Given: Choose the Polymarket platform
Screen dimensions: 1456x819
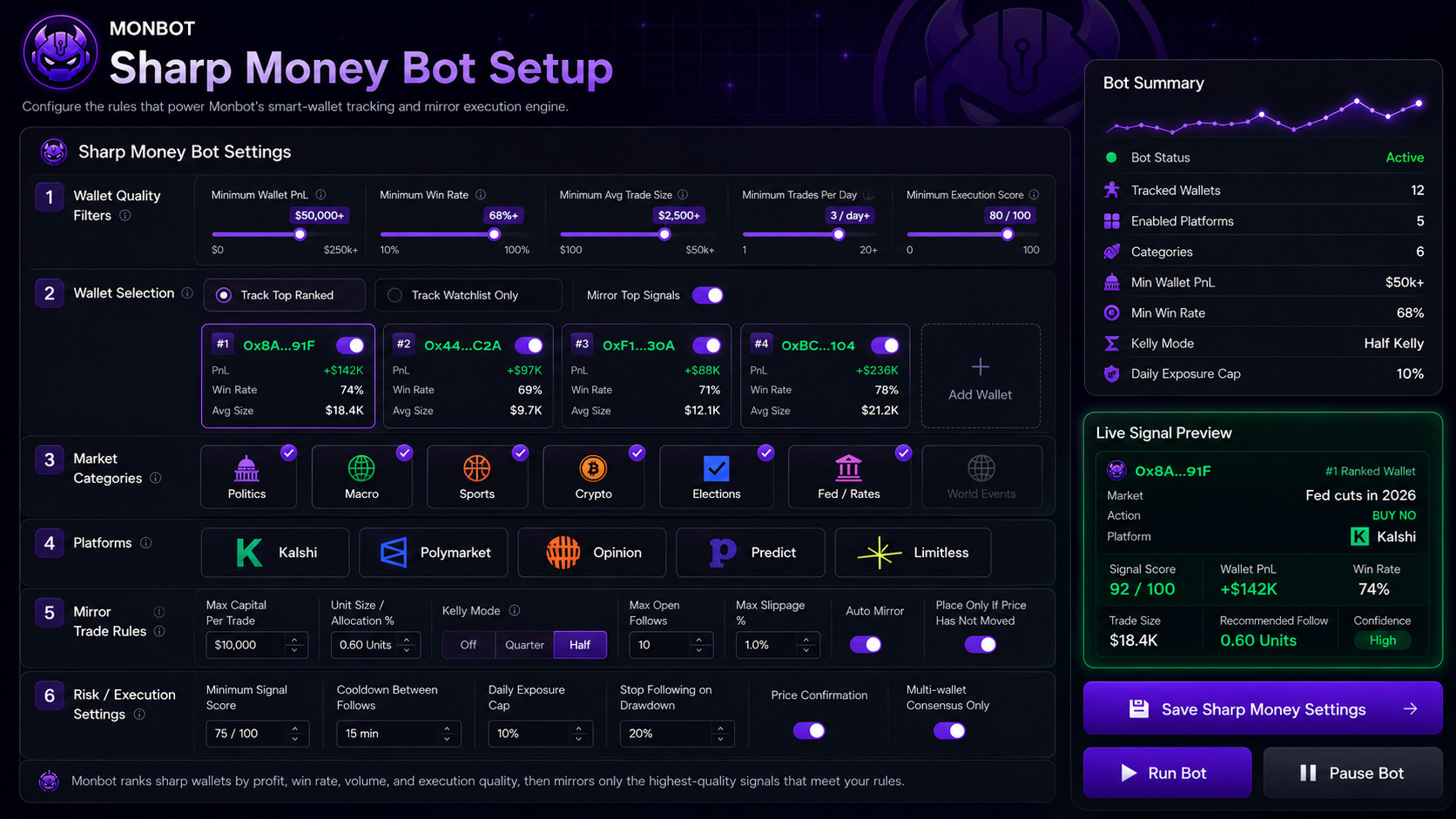Looking at the screenshot, I should pyautogui.click(x=434, y=553).
